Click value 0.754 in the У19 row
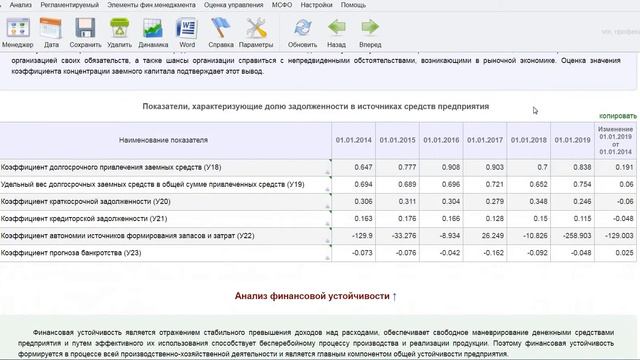This screenshot has width=640, height=360. 582,184
